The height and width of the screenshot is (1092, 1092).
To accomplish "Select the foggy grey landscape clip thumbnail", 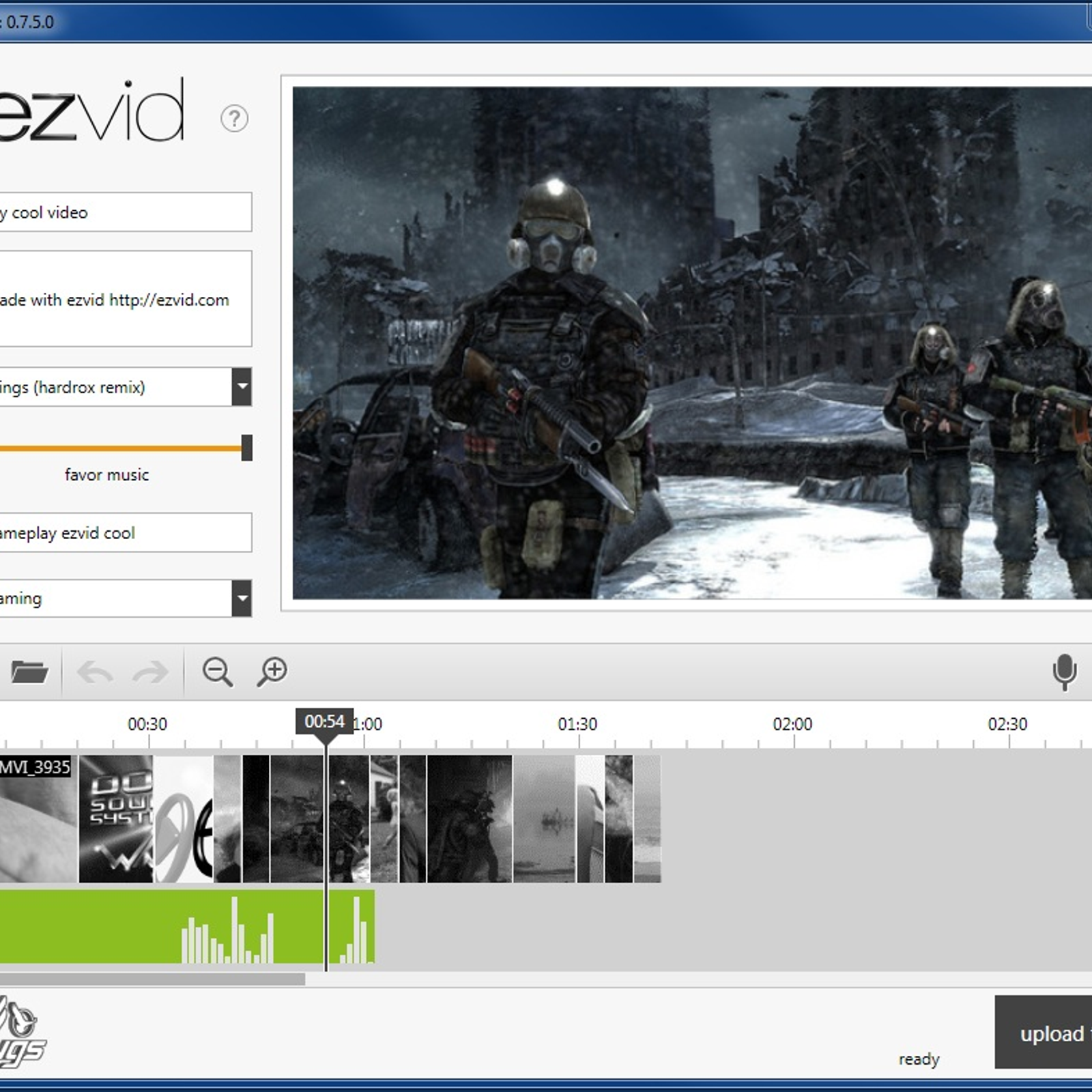I will (544, 818).
